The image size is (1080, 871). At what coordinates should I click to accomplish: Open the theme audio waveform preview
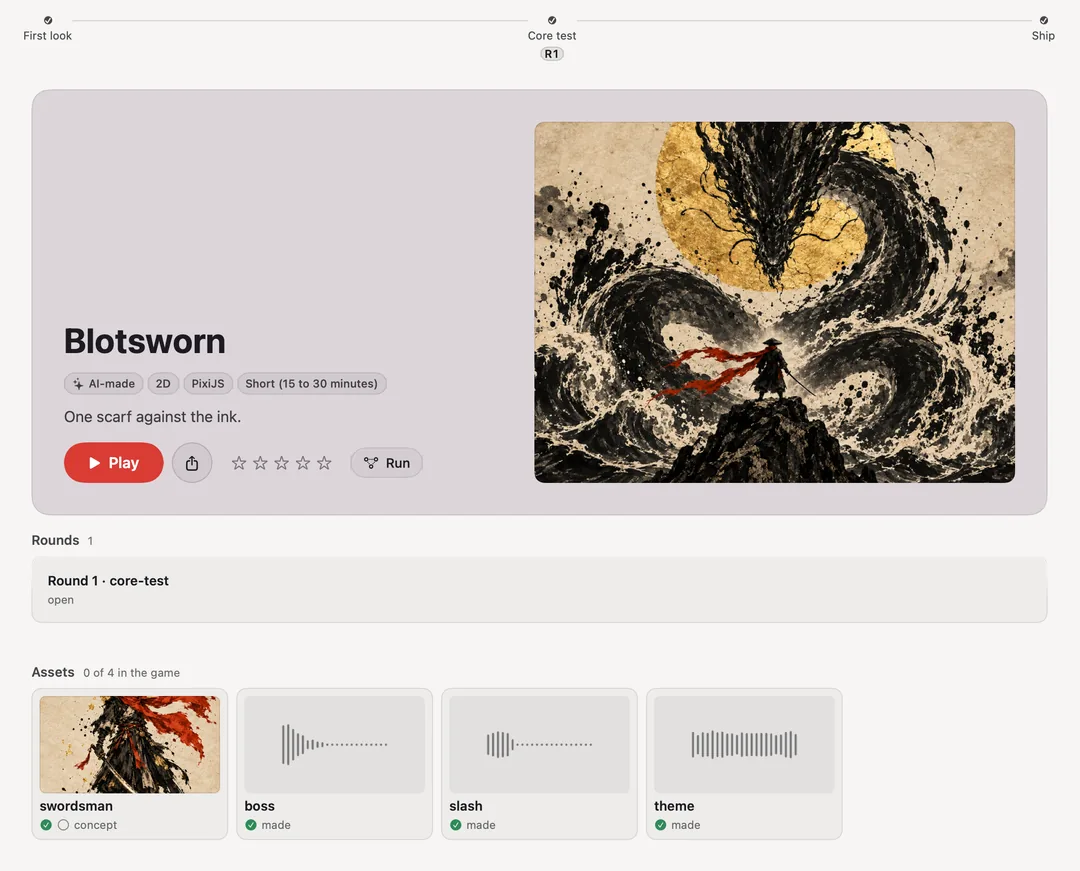[x=745, y=744]
